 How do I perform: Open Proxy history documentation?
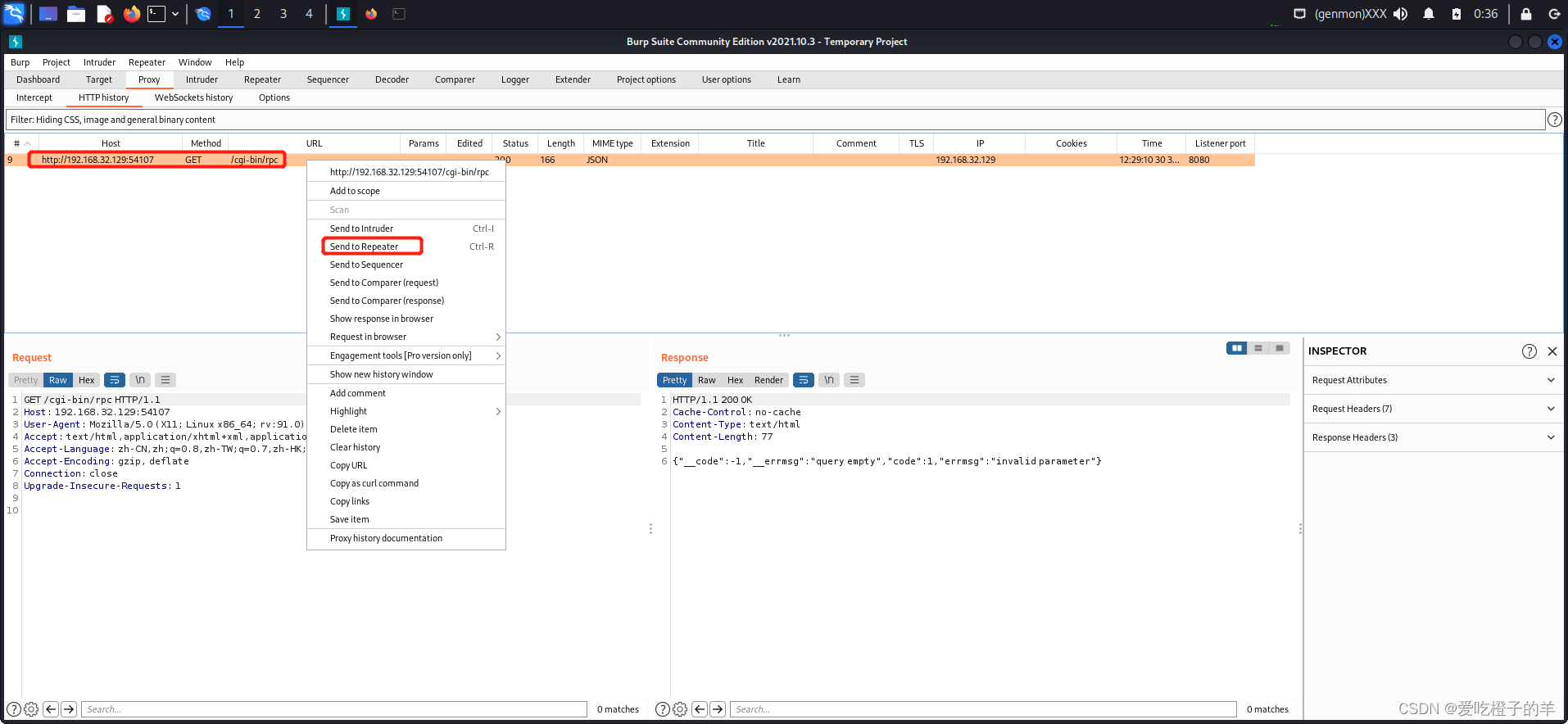click(406, 538)
